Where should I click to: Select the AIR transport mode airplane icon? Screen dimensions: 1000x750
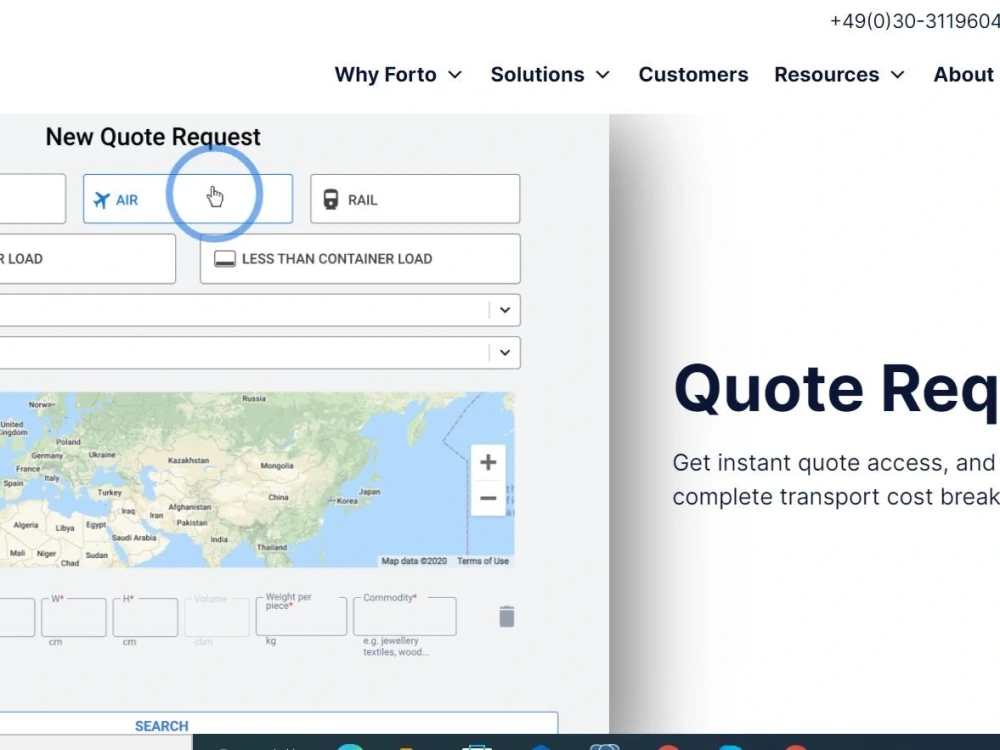click(101, 200)
